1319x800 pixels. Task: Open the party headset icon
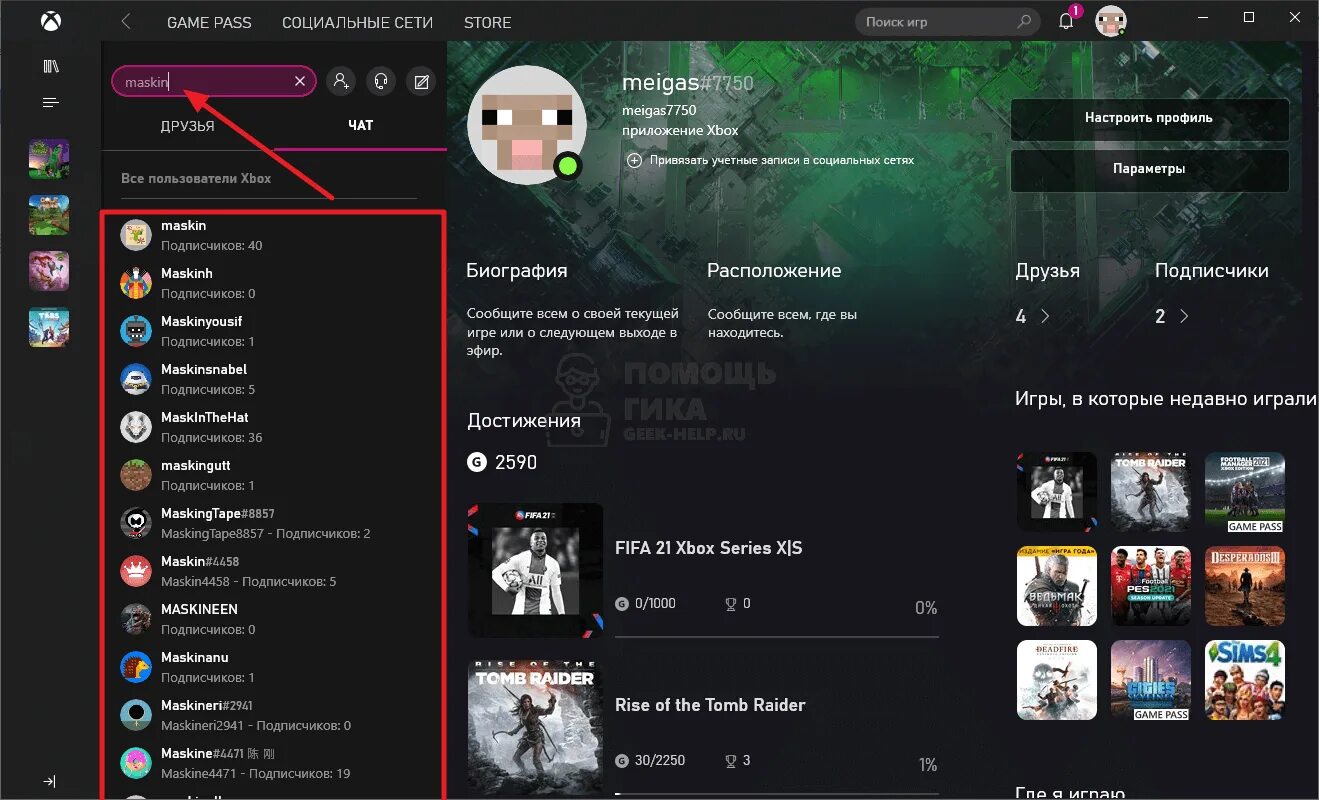381,82
